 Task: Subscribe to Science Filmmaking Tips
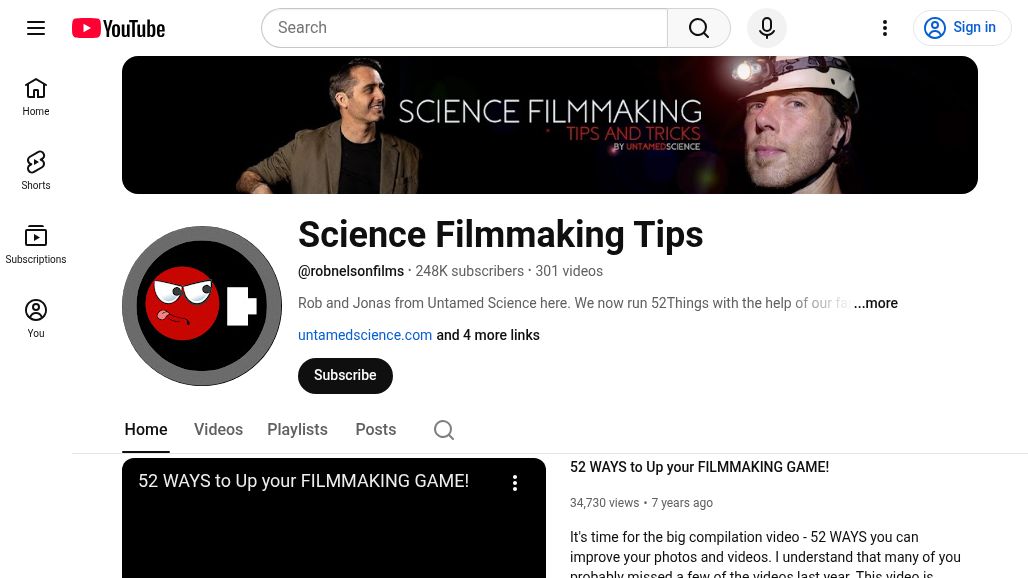(x=345, y=376)
